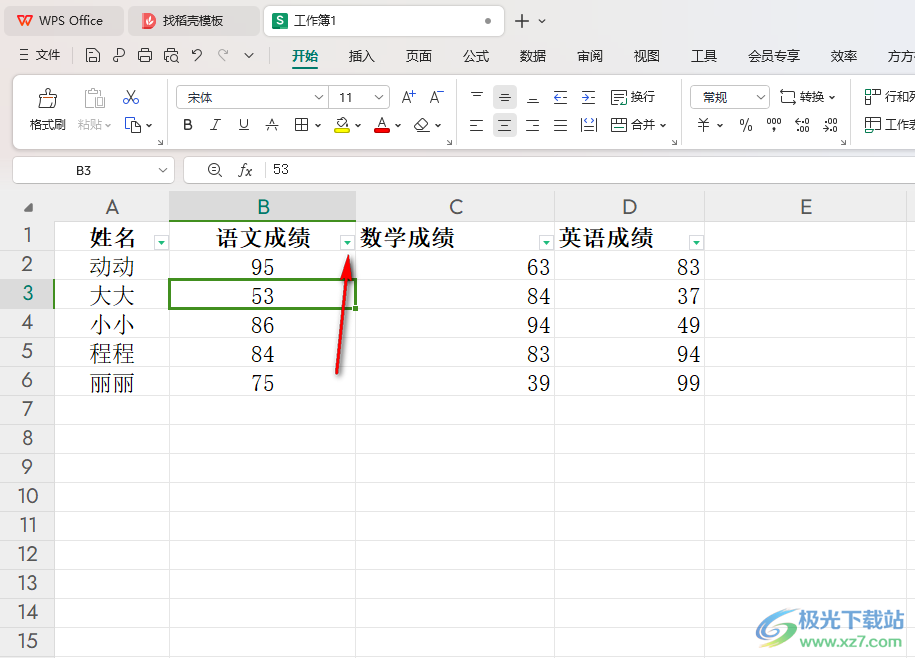Click the formula bar zoom icon
Screen dimensions: 915x658
point(215,170)
